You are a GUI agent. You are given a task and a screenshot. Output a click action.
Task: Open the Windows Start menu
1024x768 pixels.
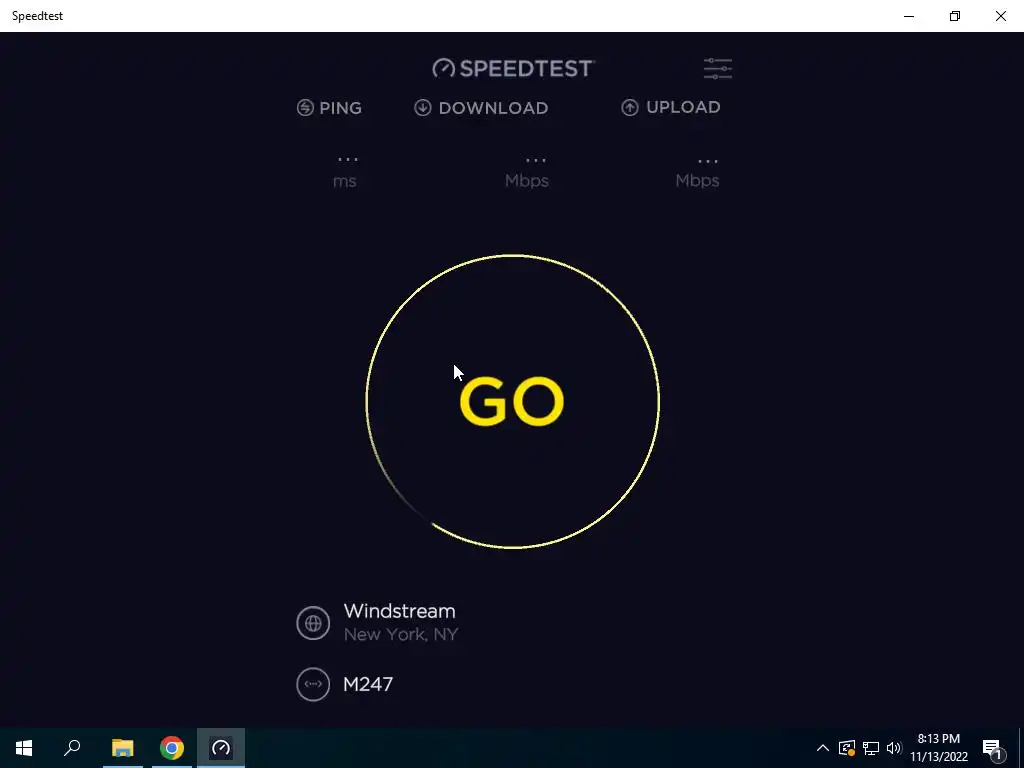click(24, 748)
